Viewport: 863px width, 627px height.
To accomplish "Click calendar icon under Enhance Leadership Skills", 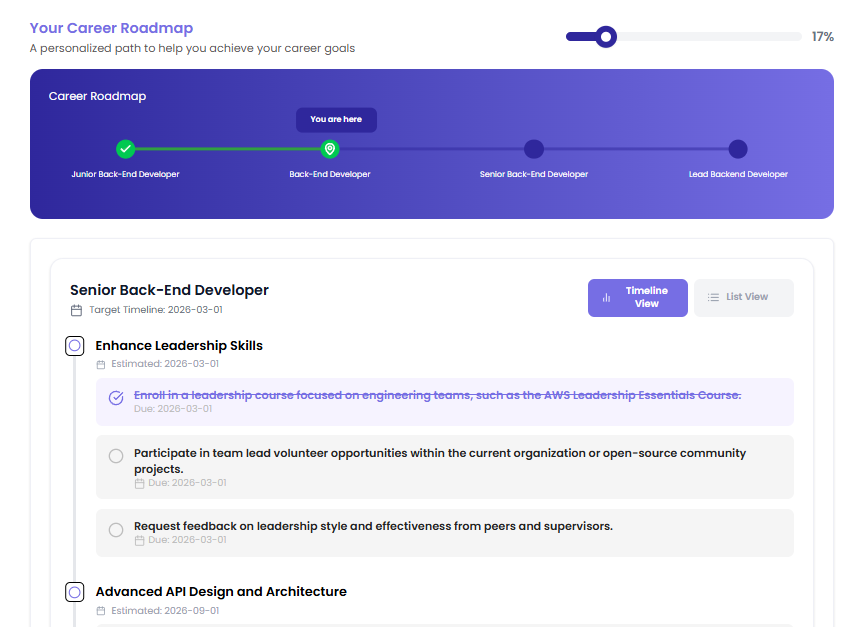I will pyautogui.click(x=101, y=364).
